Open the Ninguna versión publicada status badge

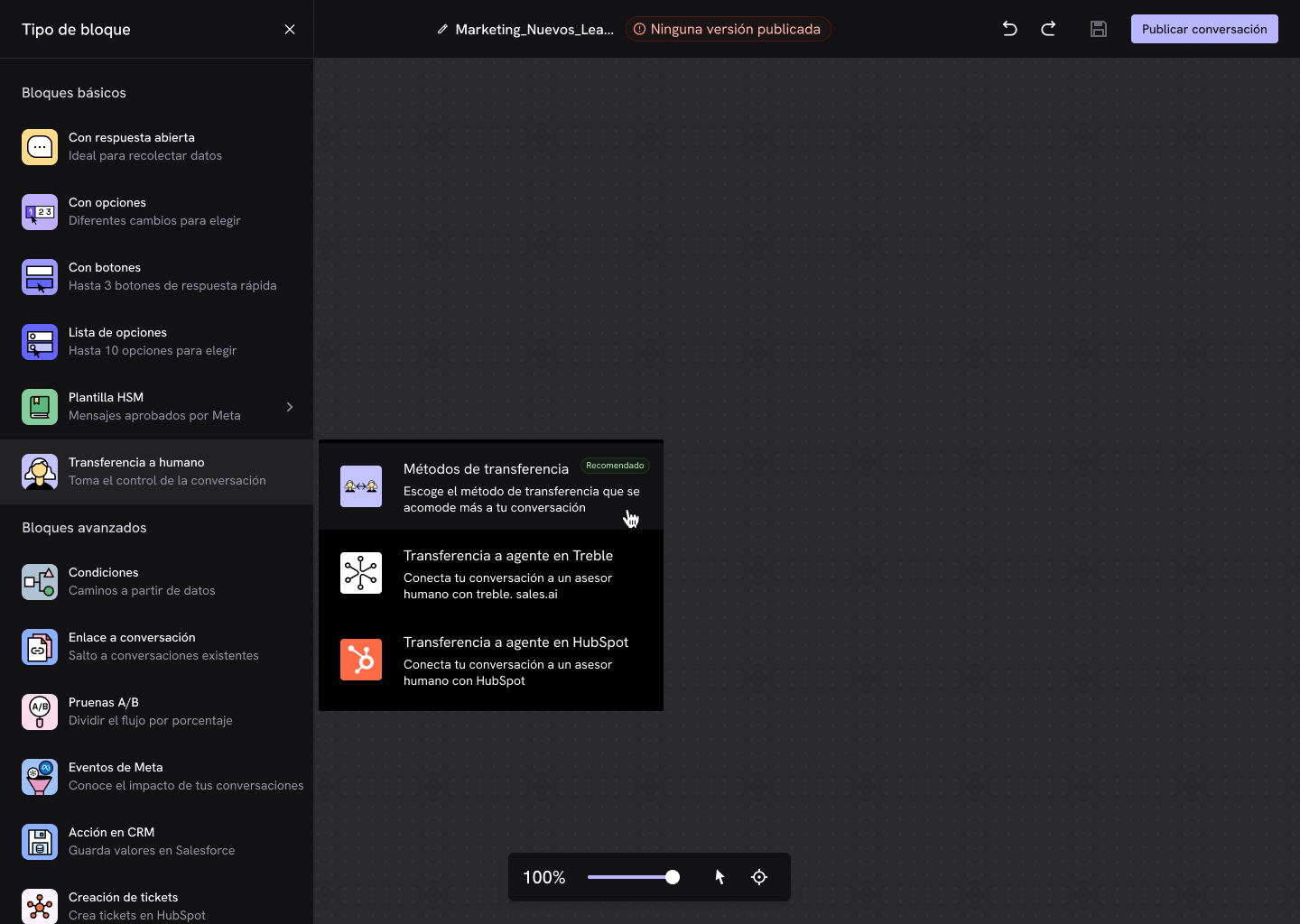pos(728,29)
